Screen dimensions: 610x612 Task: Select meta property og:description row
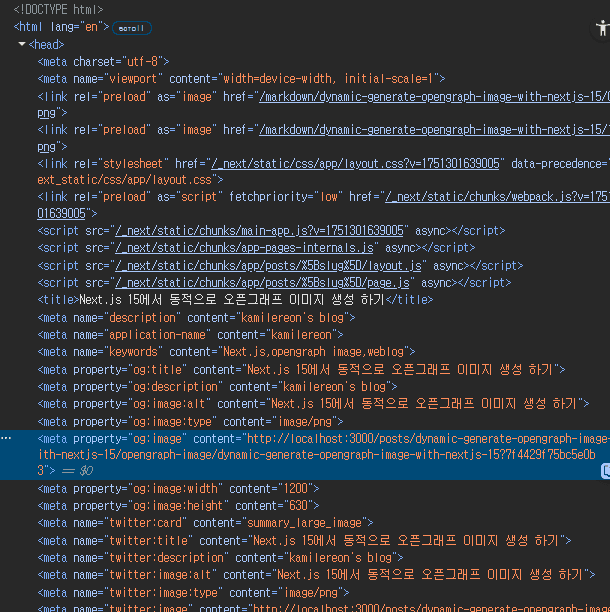(x=217, y=387)
